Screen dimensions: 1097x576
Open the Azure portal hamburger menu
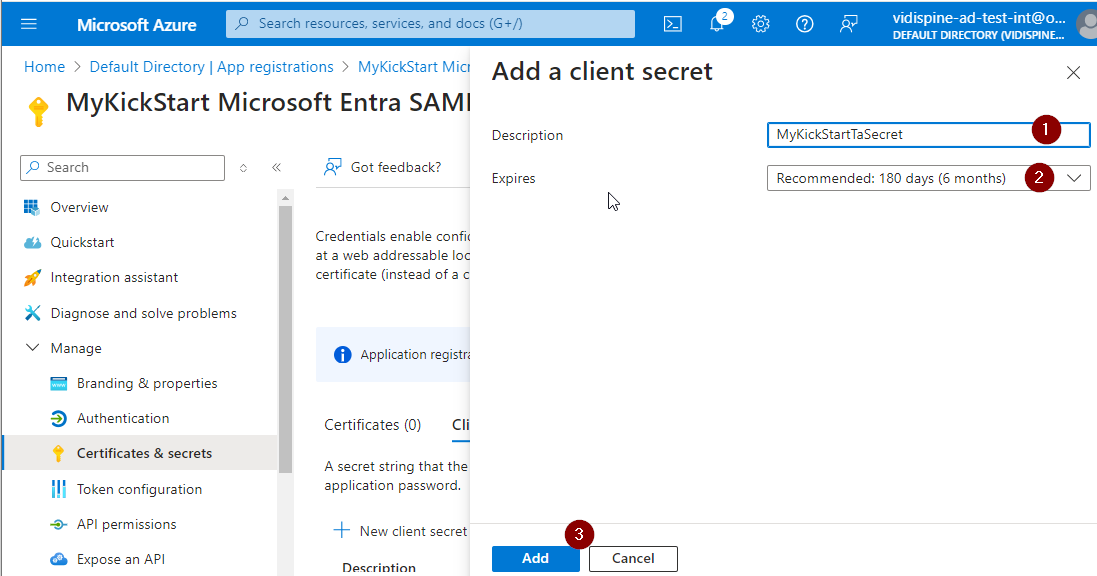click(28, 24)
